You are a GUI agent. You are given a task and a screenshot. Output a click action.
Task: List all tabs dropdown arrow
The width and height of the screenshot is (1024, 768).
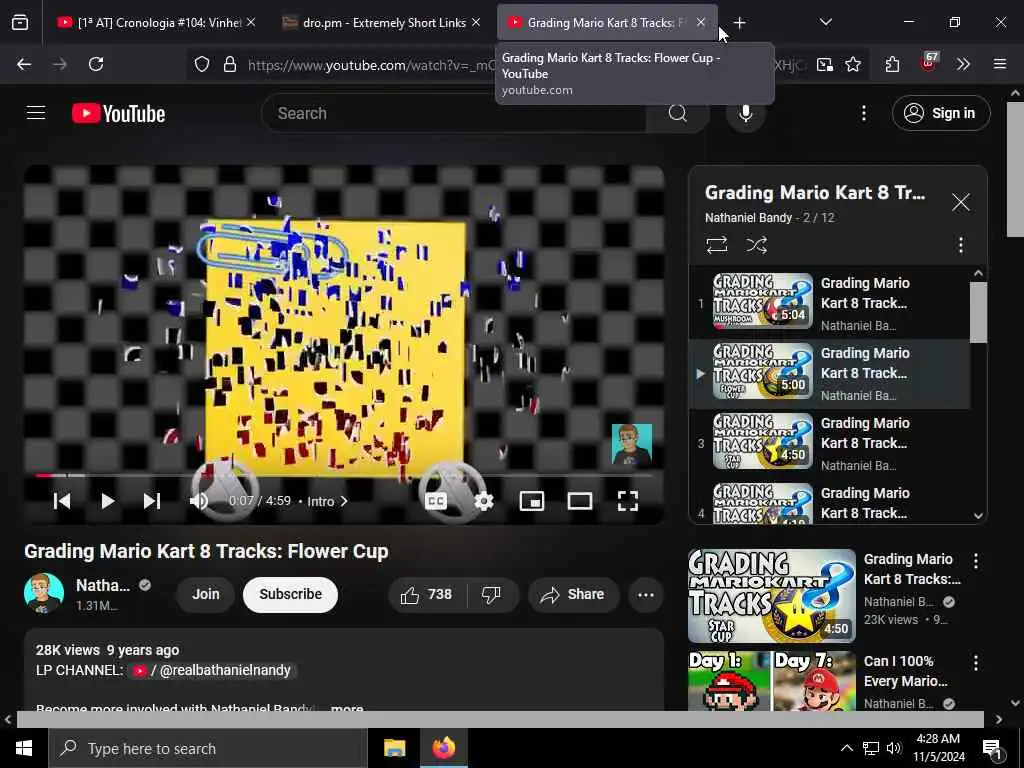[826, 22]
